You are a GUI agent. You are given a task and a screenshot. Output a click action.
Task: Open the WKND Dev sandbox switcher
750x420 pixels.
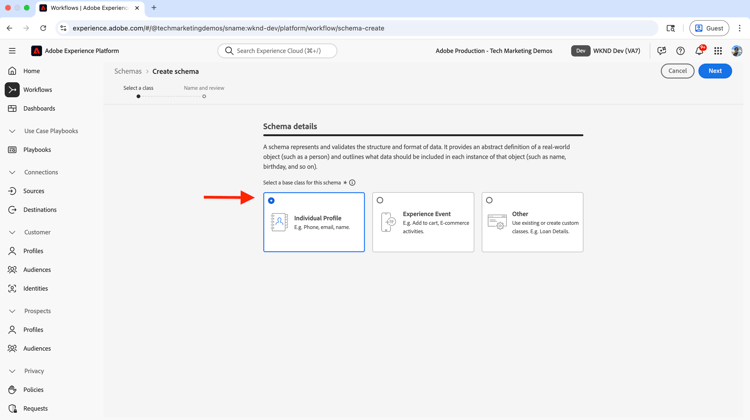606,51
